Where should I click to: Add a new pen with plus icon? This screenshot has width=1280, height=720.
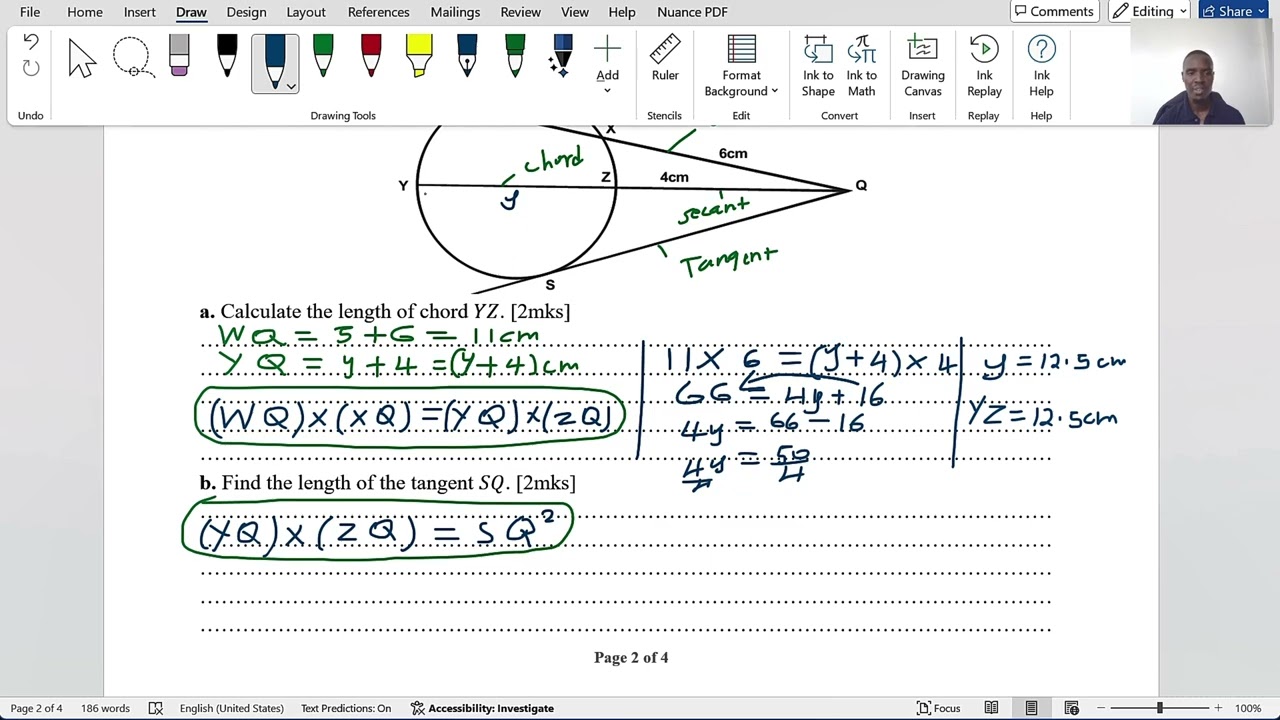tap(607, 58)
